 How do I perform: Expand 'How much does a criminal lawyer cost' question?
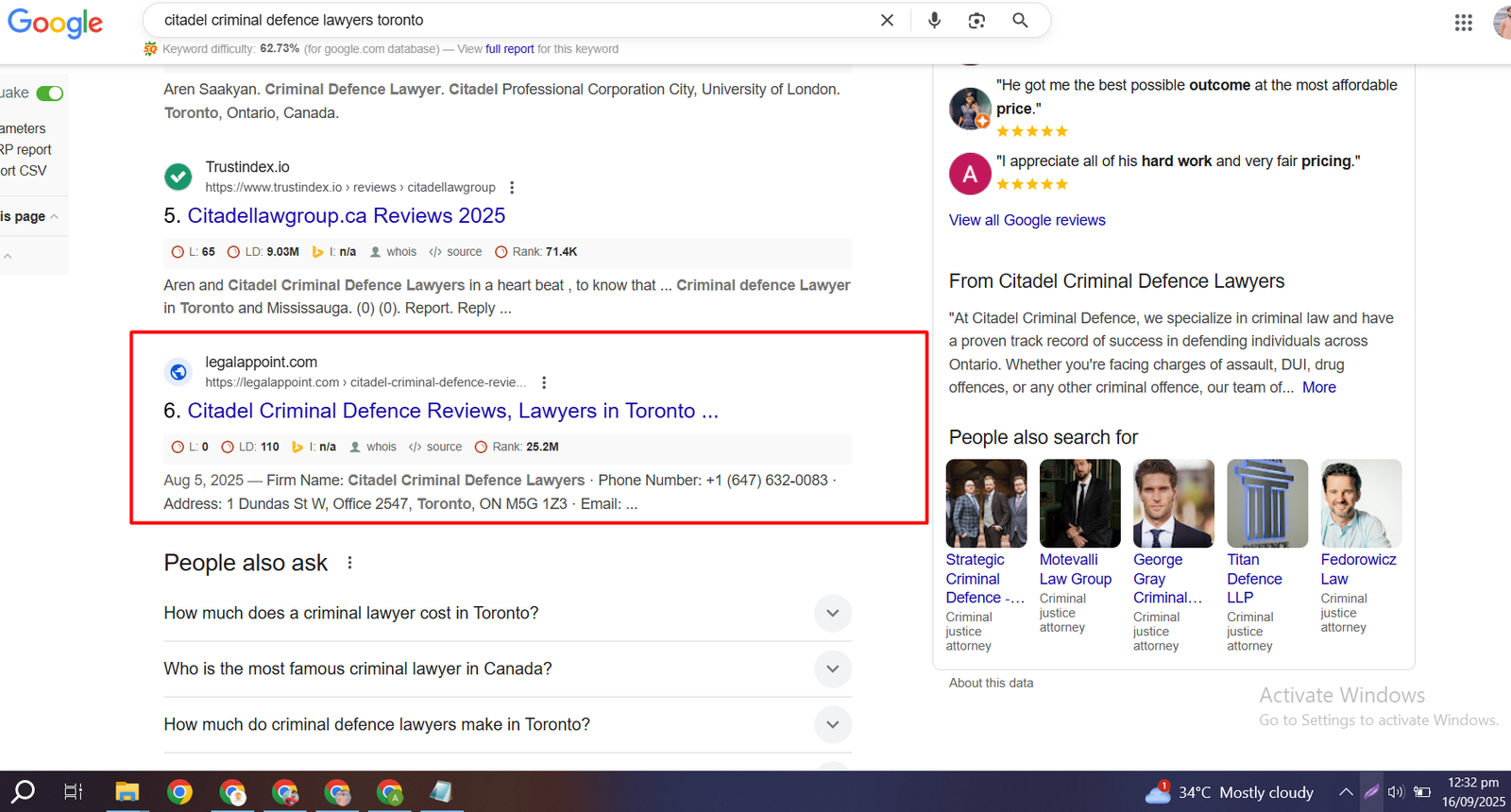click(x=832, y=614)
